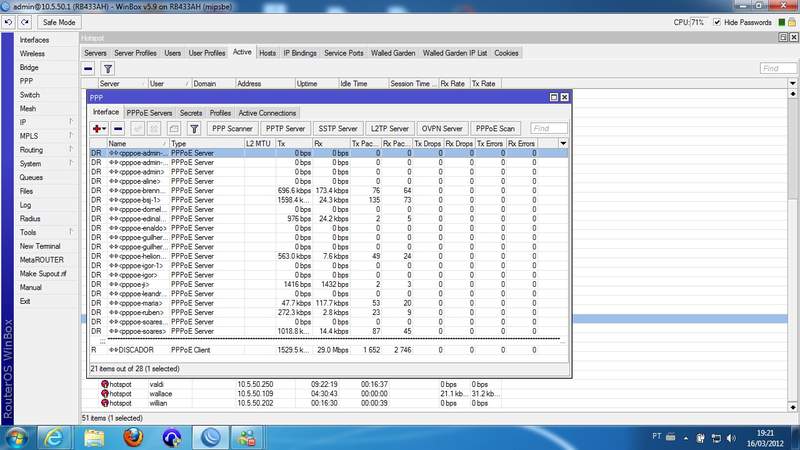The image size is (800, 450).
Task: Open the filter funnel in PPP toolbar
Action: (194, 129)
